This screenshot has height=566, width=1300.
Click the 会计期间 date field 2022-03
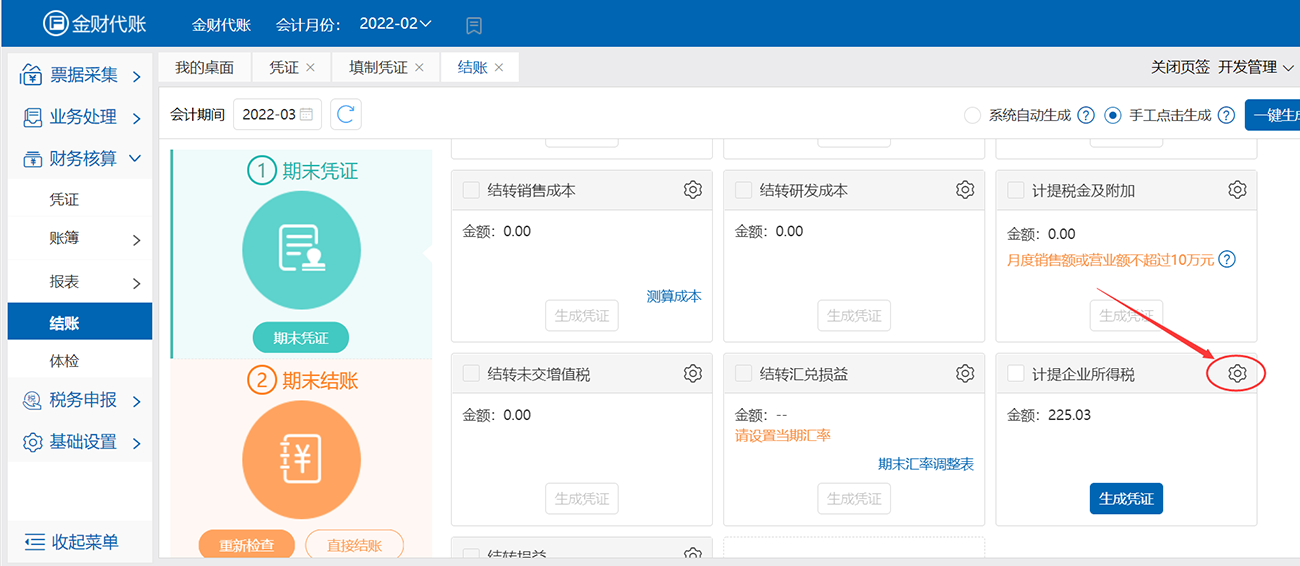point(276,115)
